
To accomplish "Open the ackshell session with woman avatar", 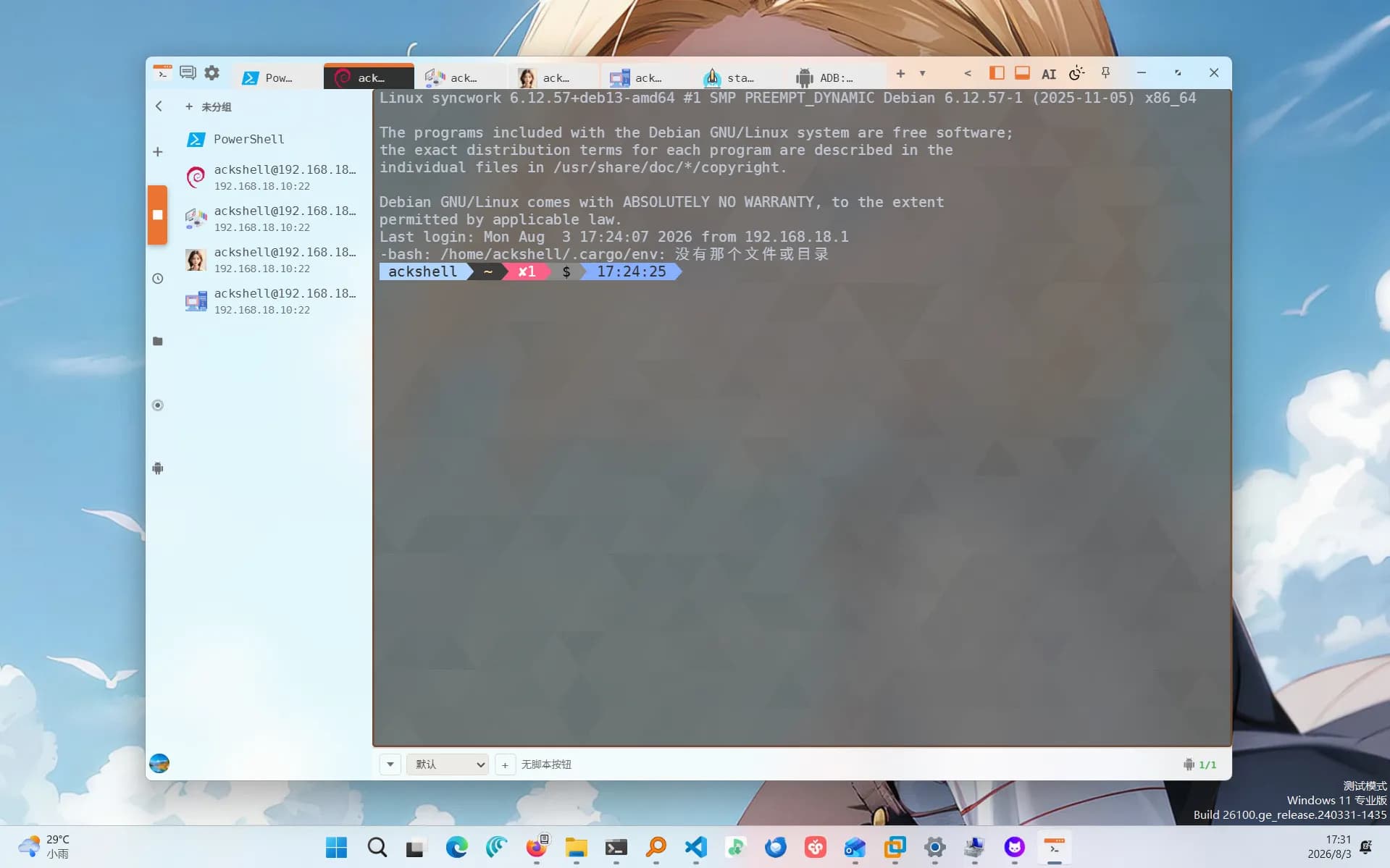I will [x=272, y=259].
